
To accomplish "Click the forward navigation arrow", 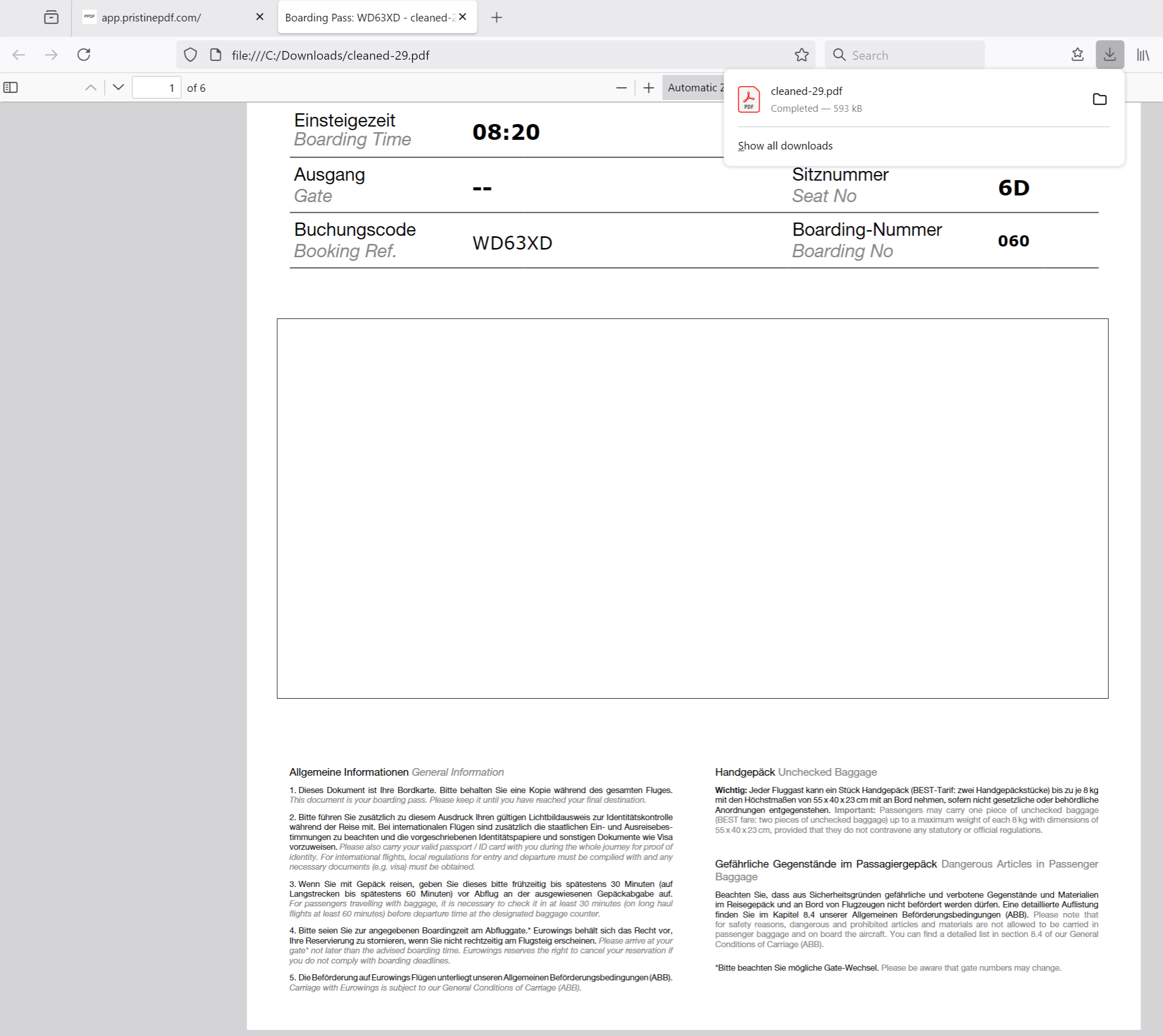I will point(52,55).
